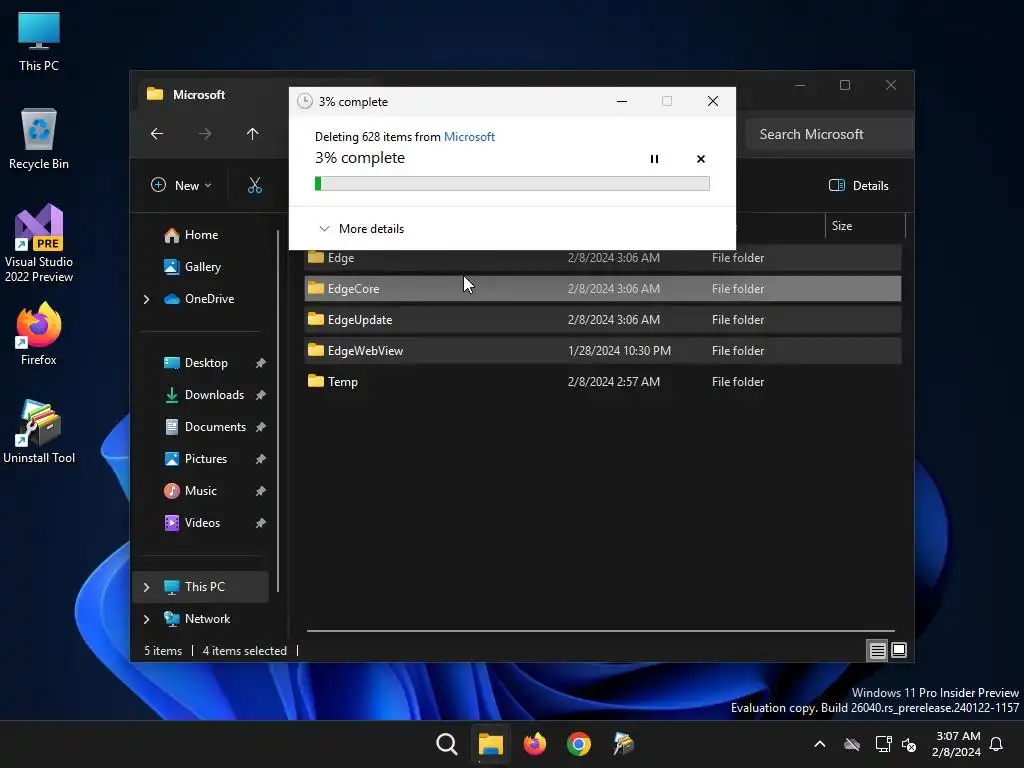Switch to details list view
Viewport: 1024px width, 768px height.
[x=878, y=650]
